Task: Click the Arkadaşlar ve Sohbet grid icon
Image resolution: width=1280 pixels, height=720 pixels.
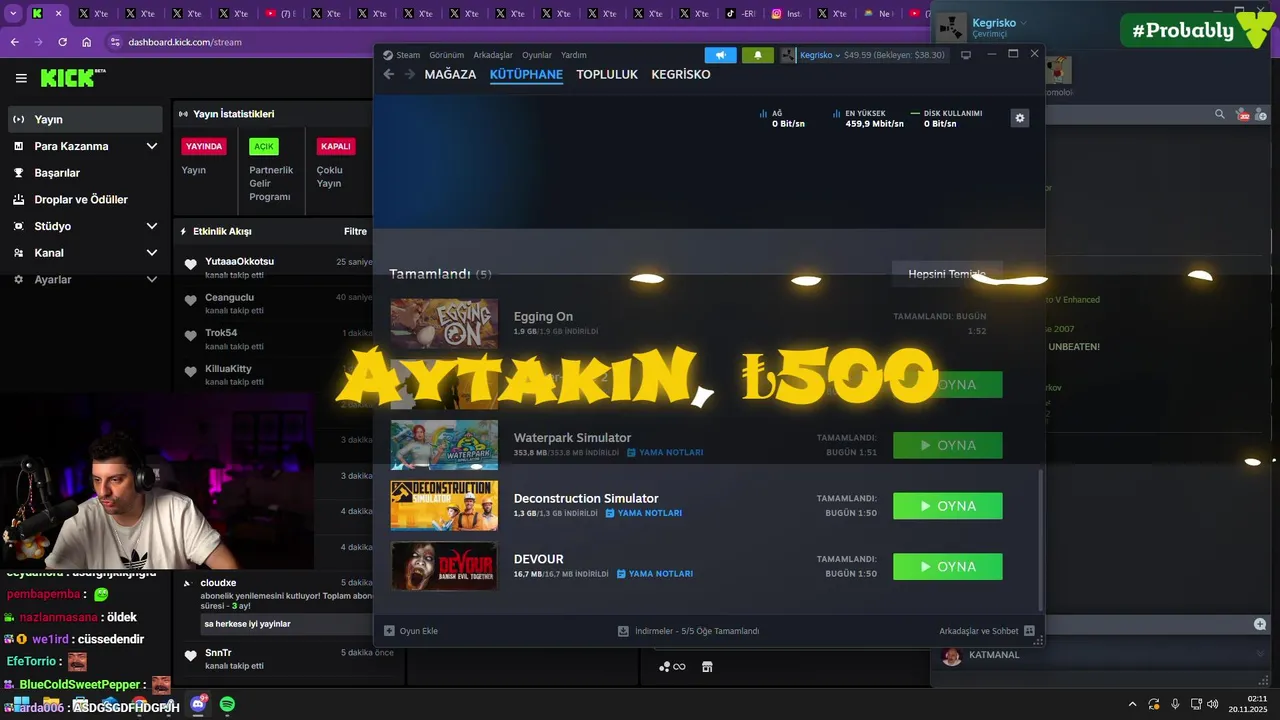Action: click(1030, 631)
